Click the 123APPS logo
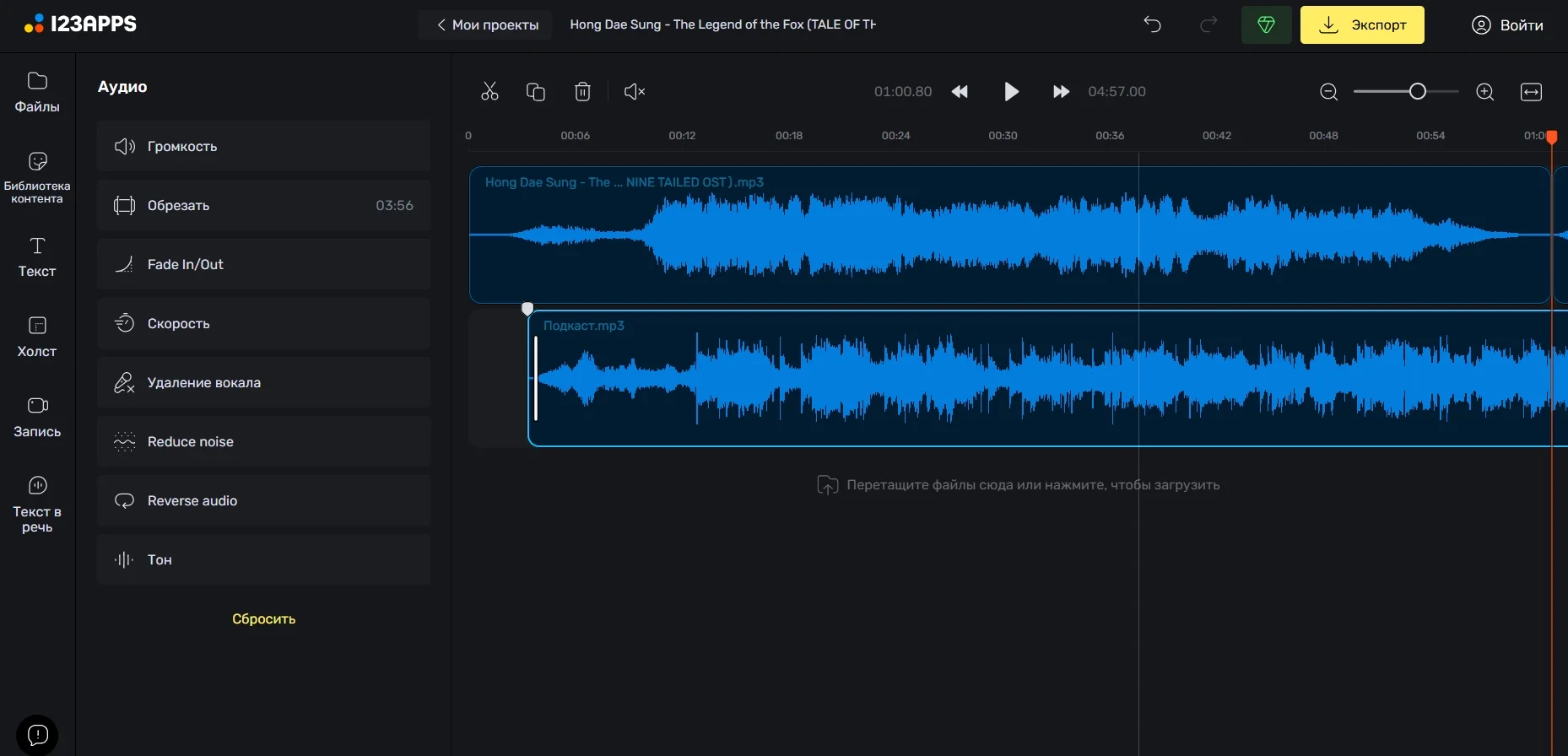 pyautogui.click(x=80, y=24)
